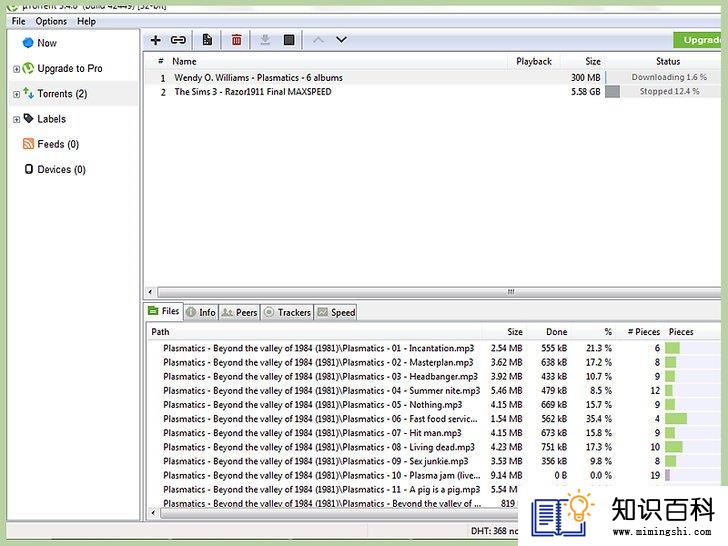728x546 pixels.
Task: Select the 07 - Hit man.mp3 file row
Action: [x=434, y=433]
